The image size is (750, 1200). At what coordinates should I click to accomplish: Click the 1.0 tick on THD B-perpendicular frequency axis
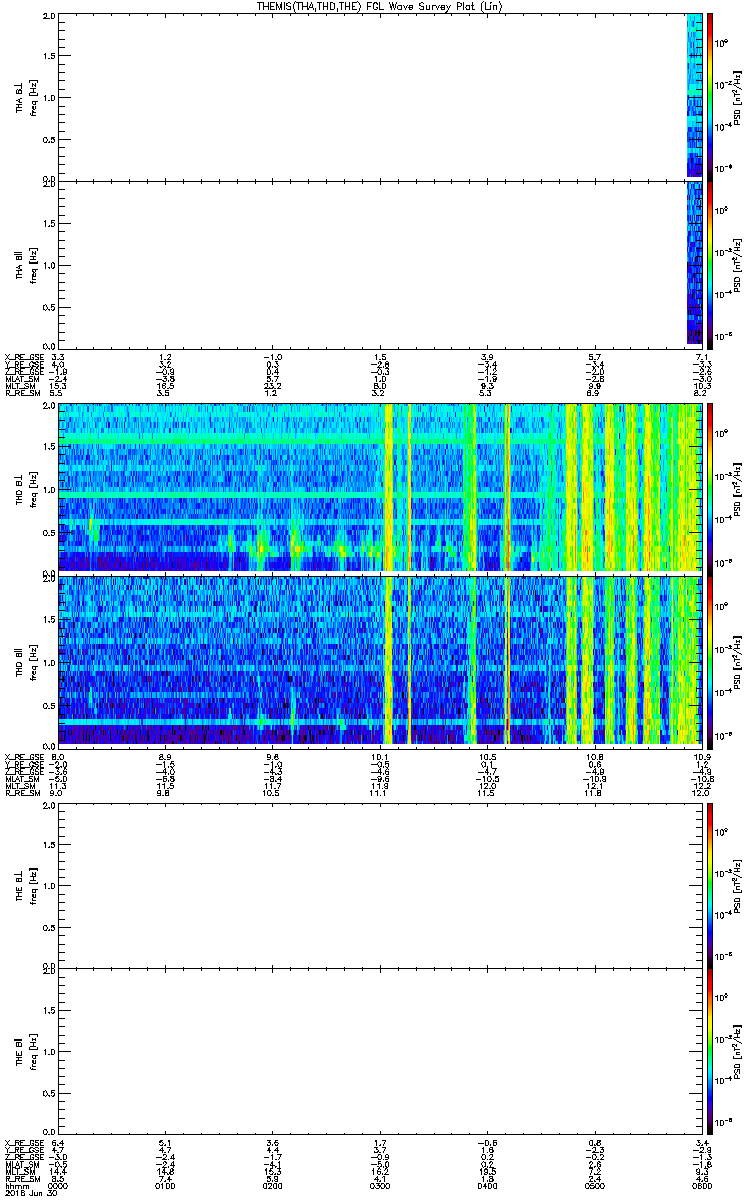click(50, 488)
